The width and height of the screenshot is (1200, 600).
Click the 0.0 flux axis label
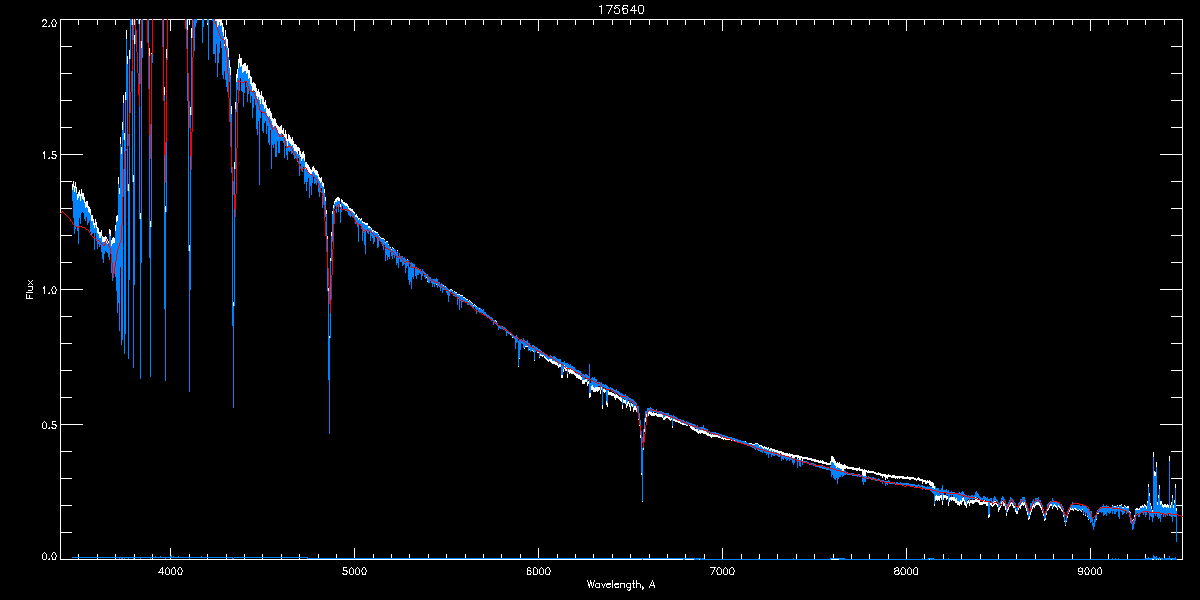pyautogui.click(x=48, y=555)
